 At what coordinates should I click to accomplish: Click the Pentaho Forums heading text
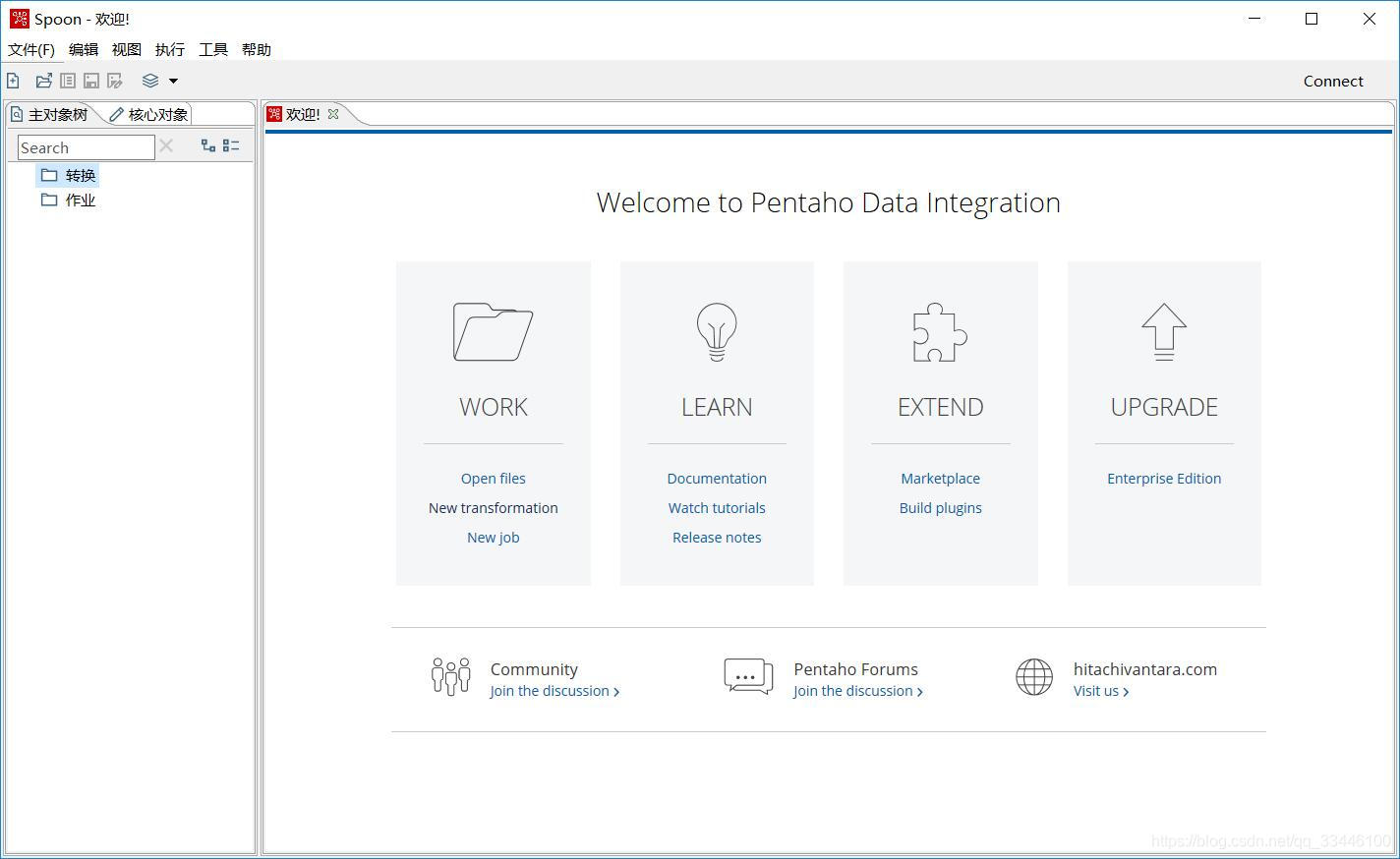[855, 669]
